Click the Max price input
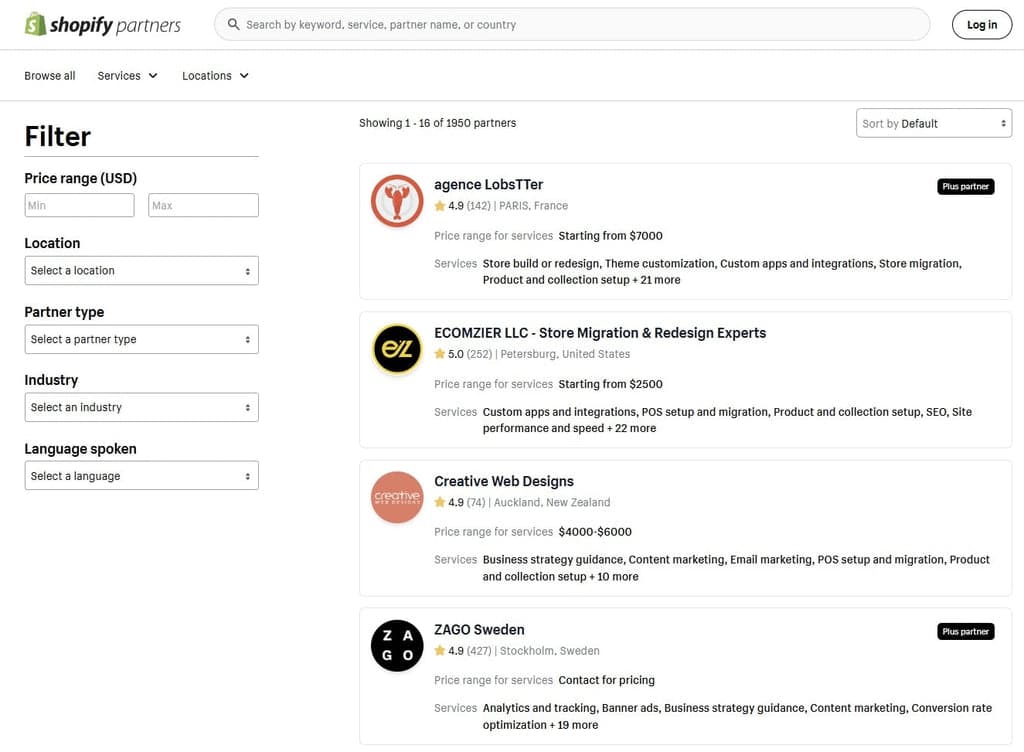The height and width of the screenshot is (752, 1024). [203, 205]
